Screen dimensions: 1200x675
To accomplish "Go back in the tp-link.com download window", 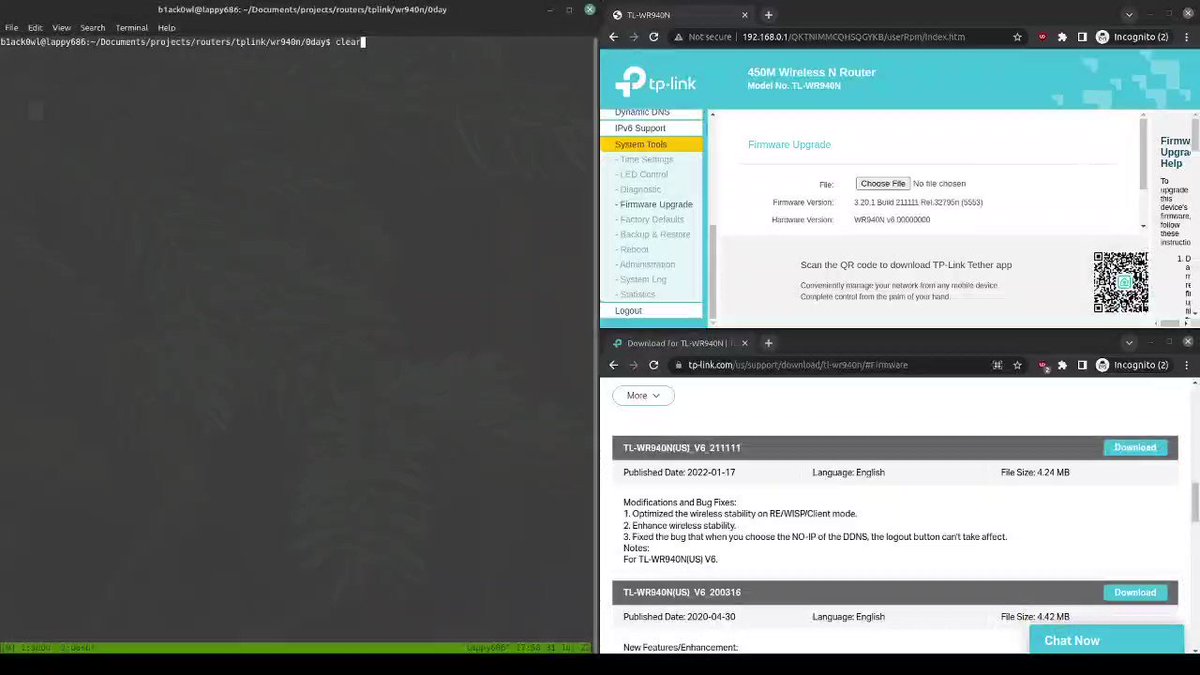I will pos(614,365).
